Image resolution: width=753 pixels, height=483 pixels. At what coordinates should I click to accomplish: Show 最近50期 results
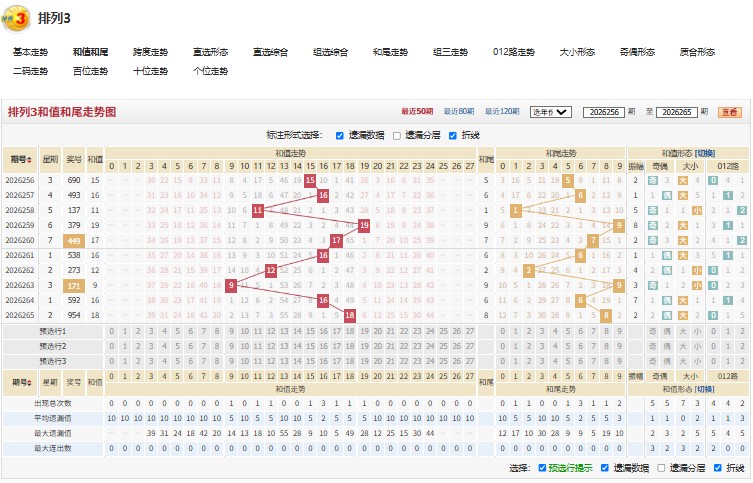coord(417,111)
